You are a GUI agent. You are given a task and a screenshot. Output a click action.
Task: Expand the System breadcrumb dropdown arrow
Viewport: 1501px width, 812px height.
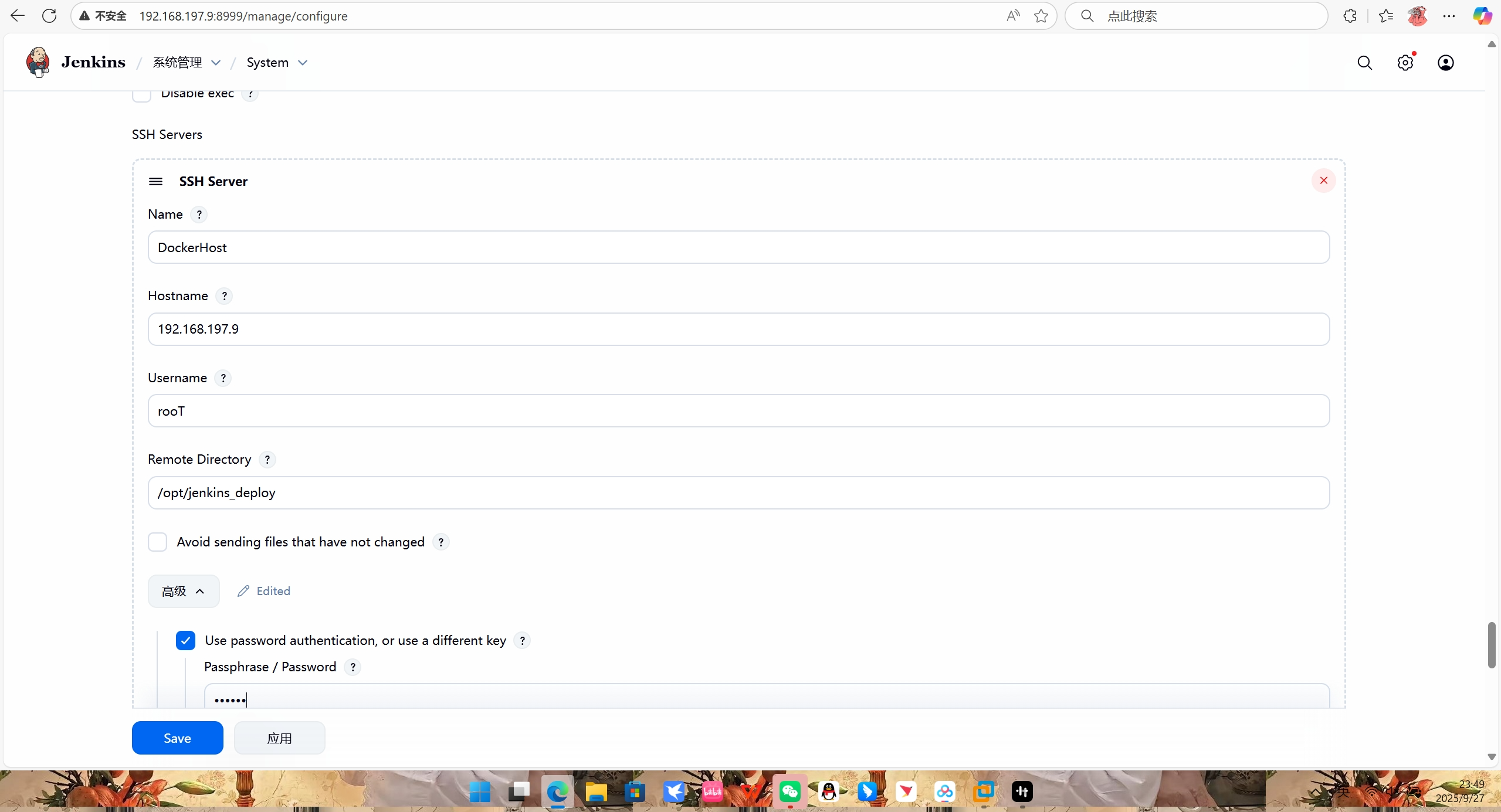click(303, 63)
